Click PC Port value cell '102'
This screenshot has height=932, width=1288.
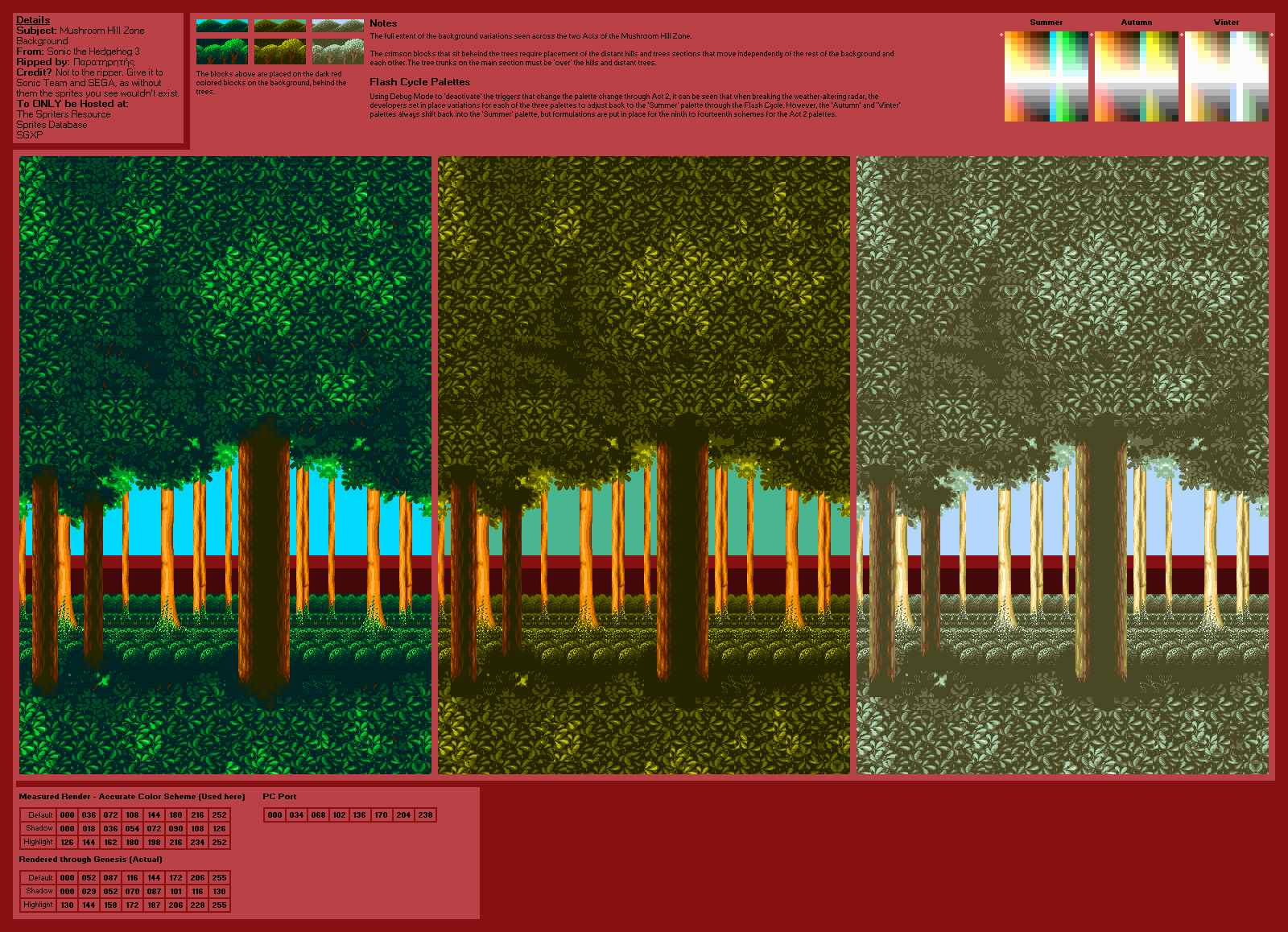(339, 815)
